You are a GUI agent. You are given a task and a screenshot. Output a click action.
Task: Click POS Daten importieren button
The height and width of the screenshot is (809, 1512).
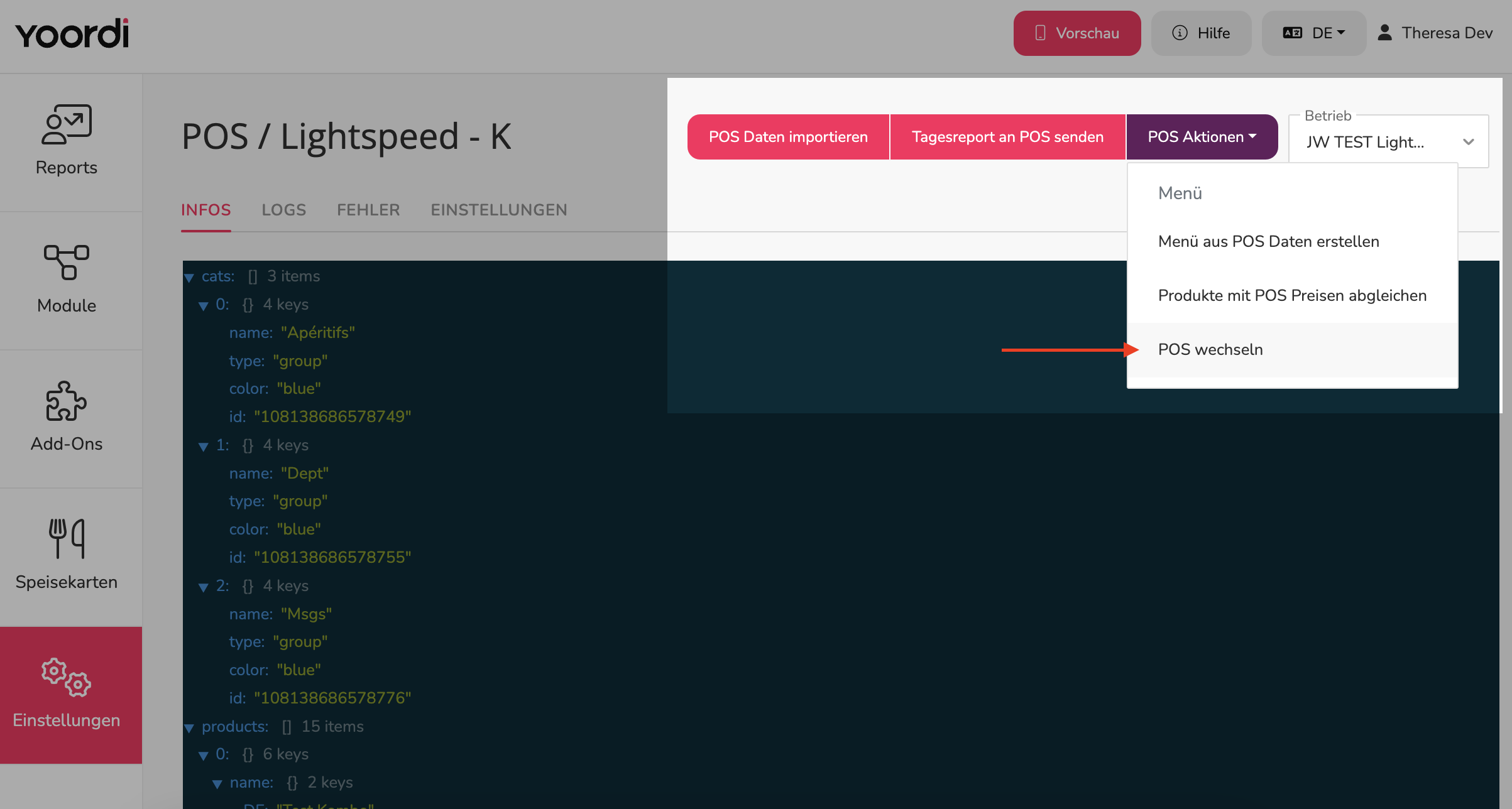pos(788,137)
